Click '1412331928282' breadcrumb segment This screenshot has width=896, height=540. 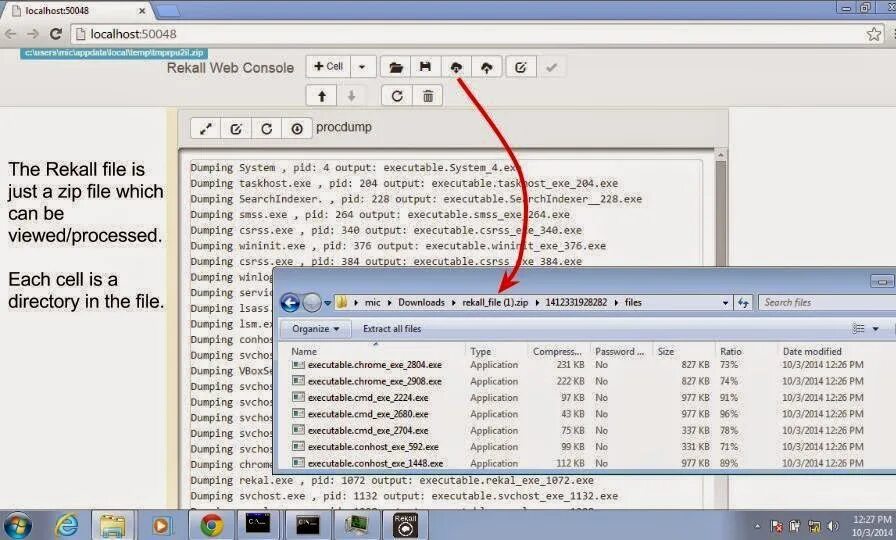tap(576, 302)
